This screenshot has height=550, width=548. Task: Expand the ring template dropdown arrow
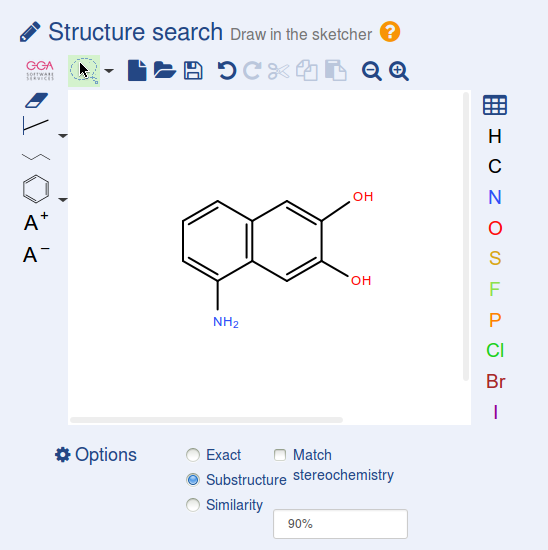click(63, 200)
